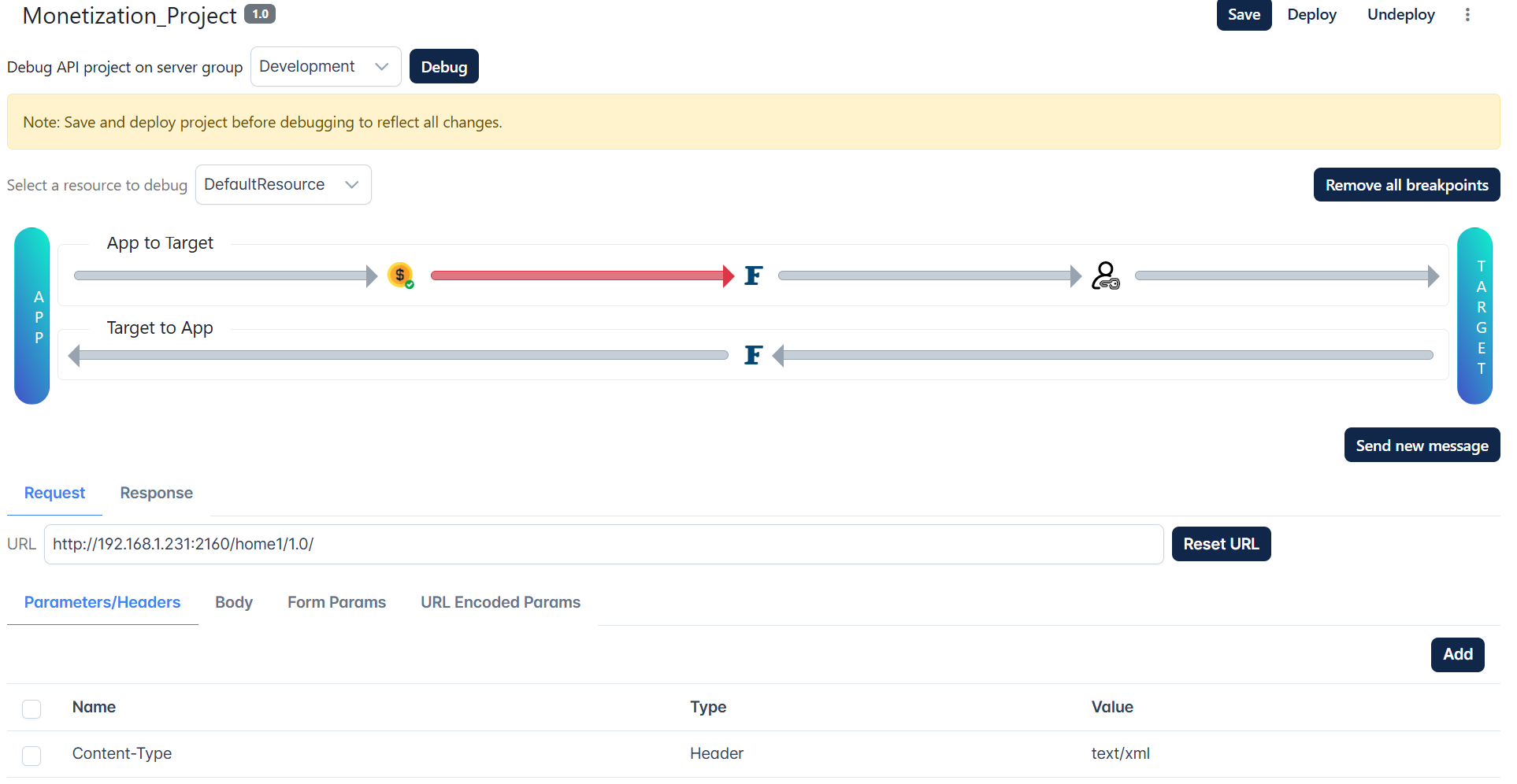
Task: Click the Send new message button
Action: click(1422, 446)
